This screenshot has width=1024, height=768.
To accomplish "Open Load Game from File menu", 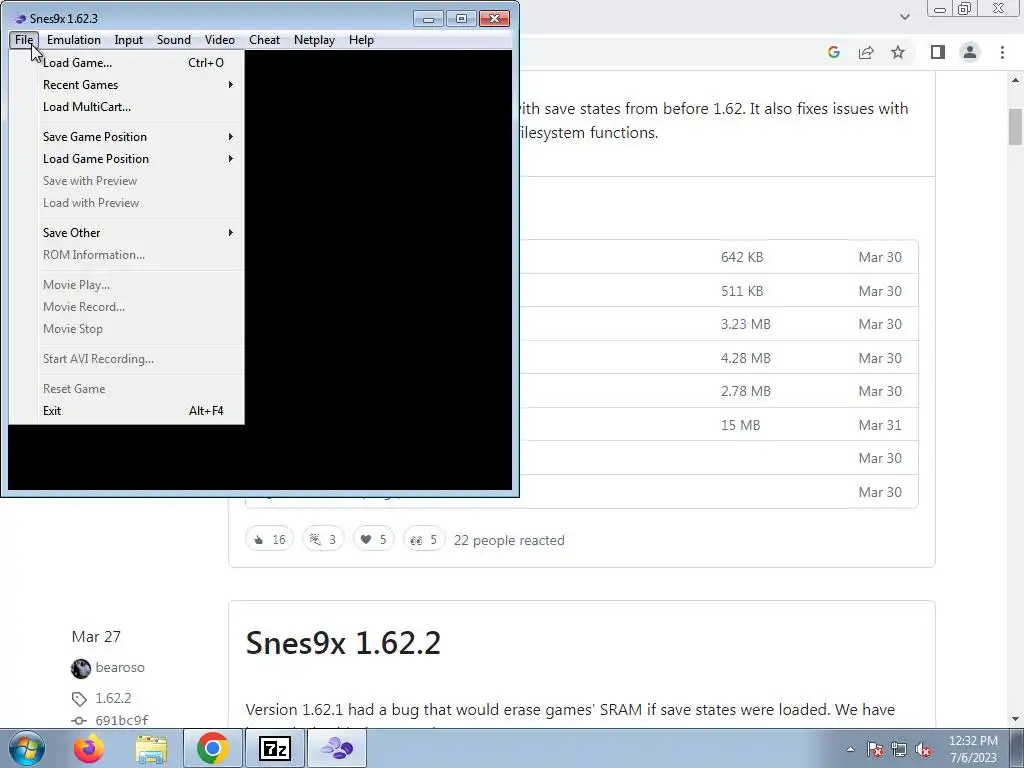I will tap(127, 63).
